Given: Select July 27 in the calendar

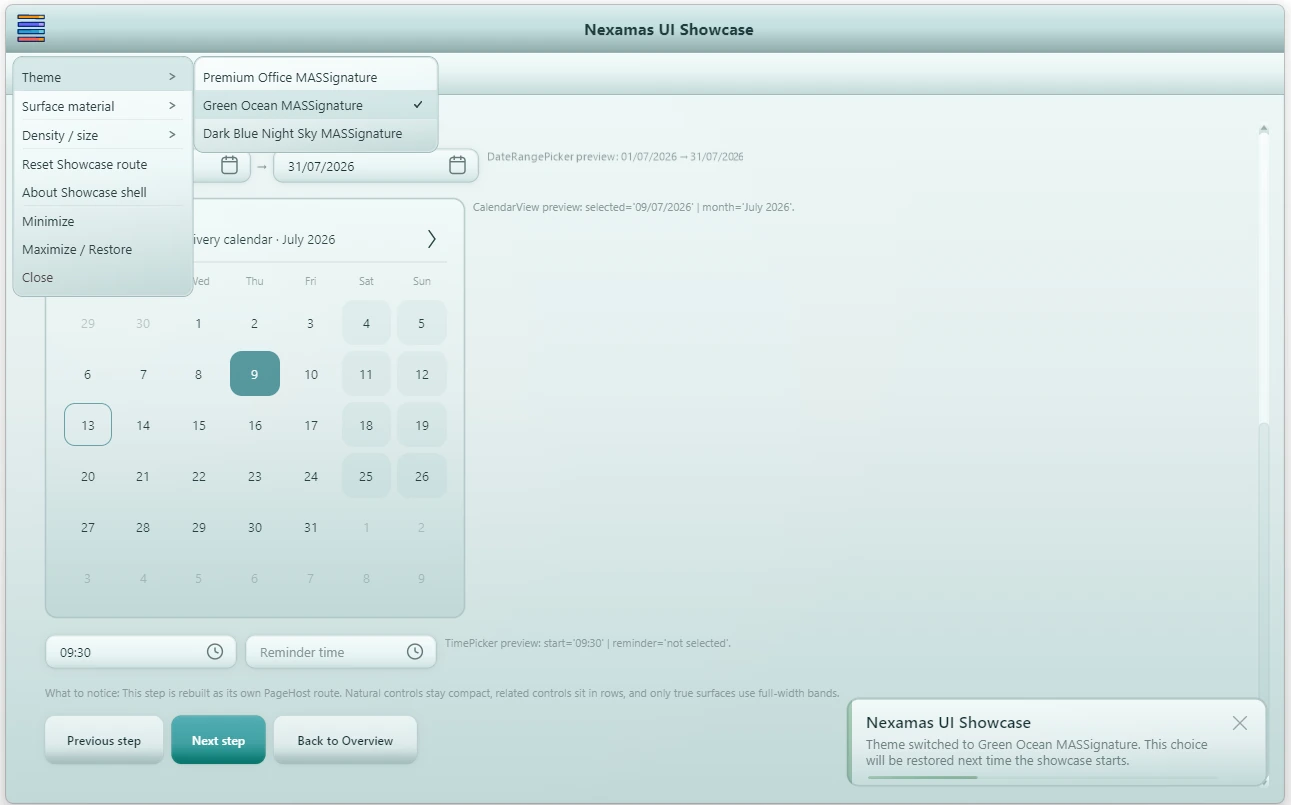Looking at the screenshot, I should tap(88, 527).
